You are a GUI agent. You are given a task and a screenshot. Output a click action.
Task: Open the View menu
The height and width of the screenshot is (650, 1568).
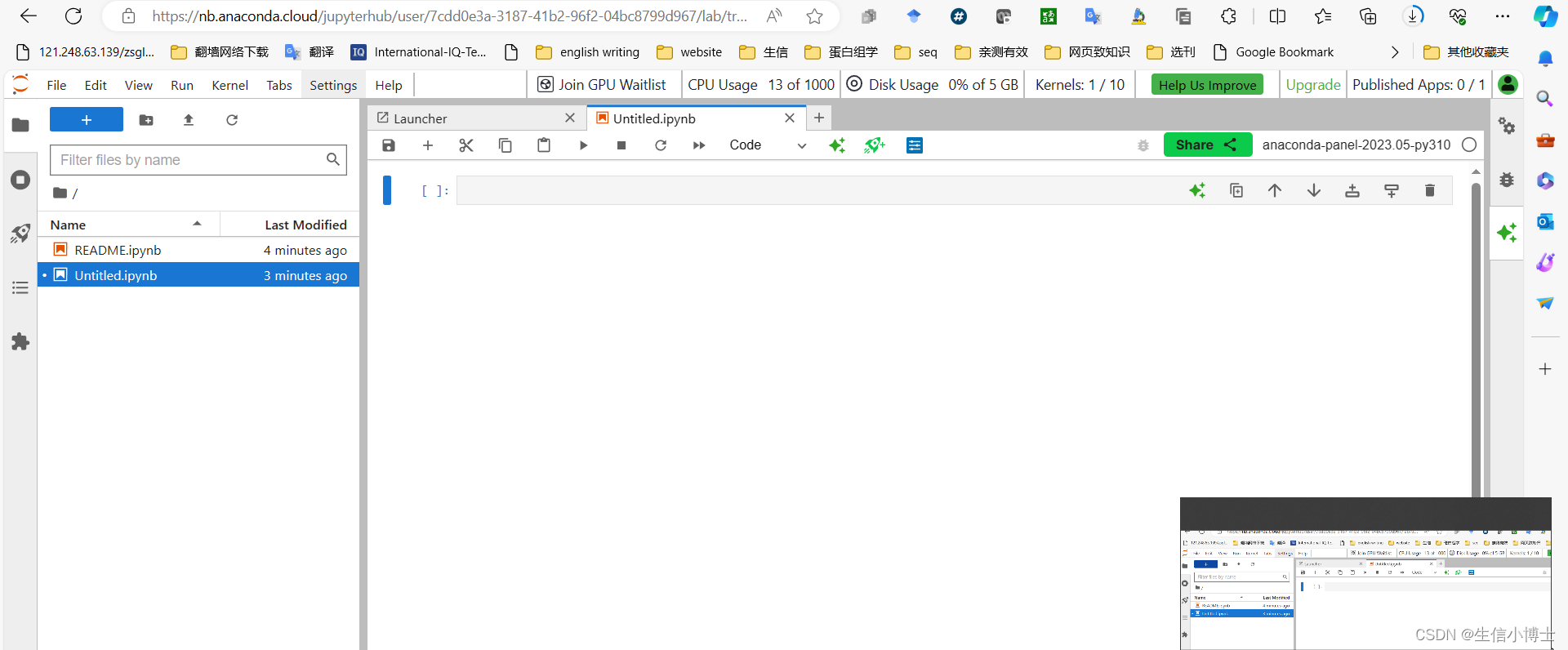tap(138, 85)
